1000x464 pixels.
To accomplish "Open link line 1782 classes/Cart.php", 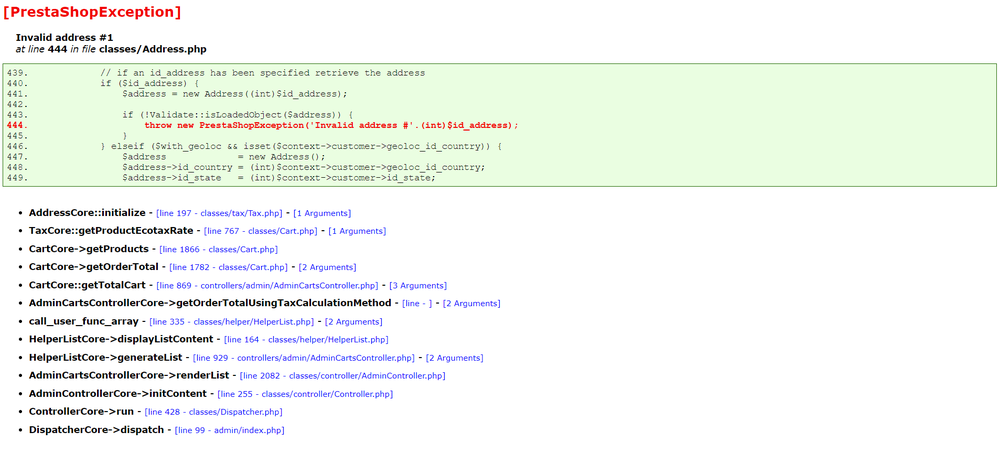I will coord(228,267).
